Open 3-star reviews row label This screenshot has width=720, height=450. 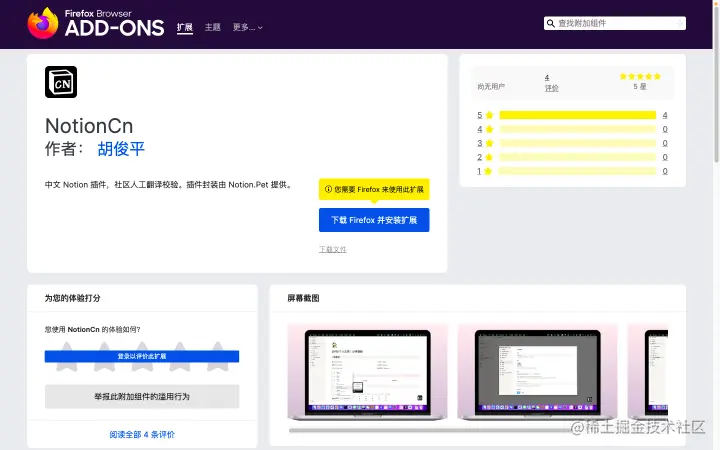click(x=485, y=143)
